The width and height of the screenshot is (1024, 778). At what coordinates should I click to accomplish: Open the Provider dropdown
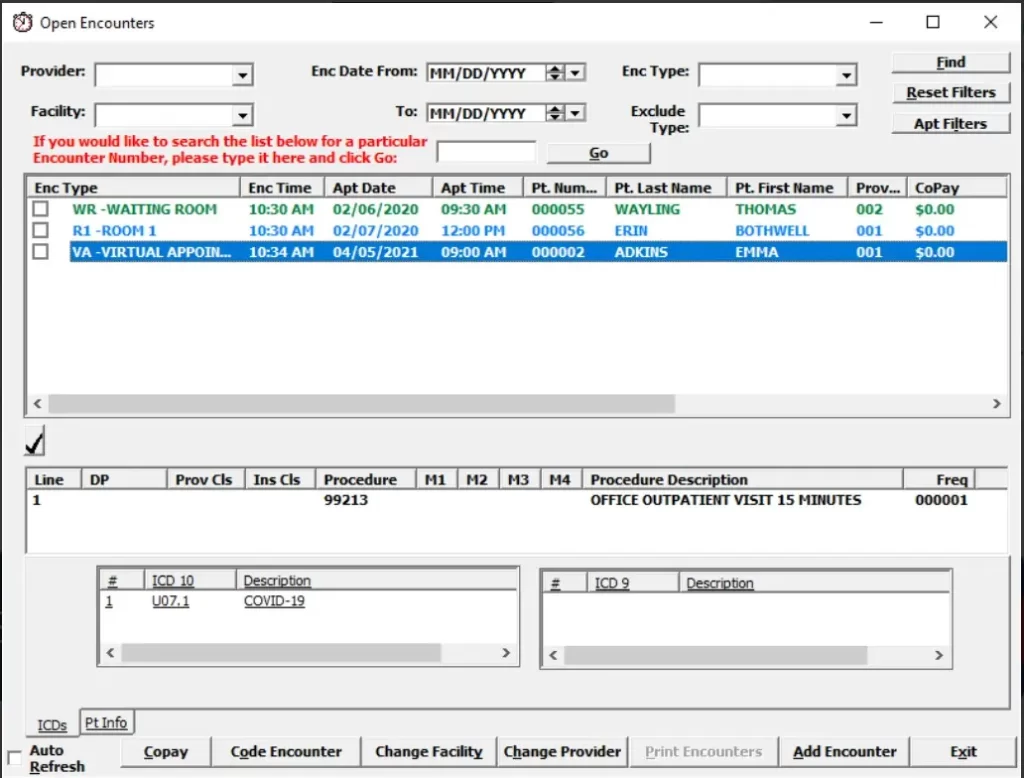pos(245,73)
